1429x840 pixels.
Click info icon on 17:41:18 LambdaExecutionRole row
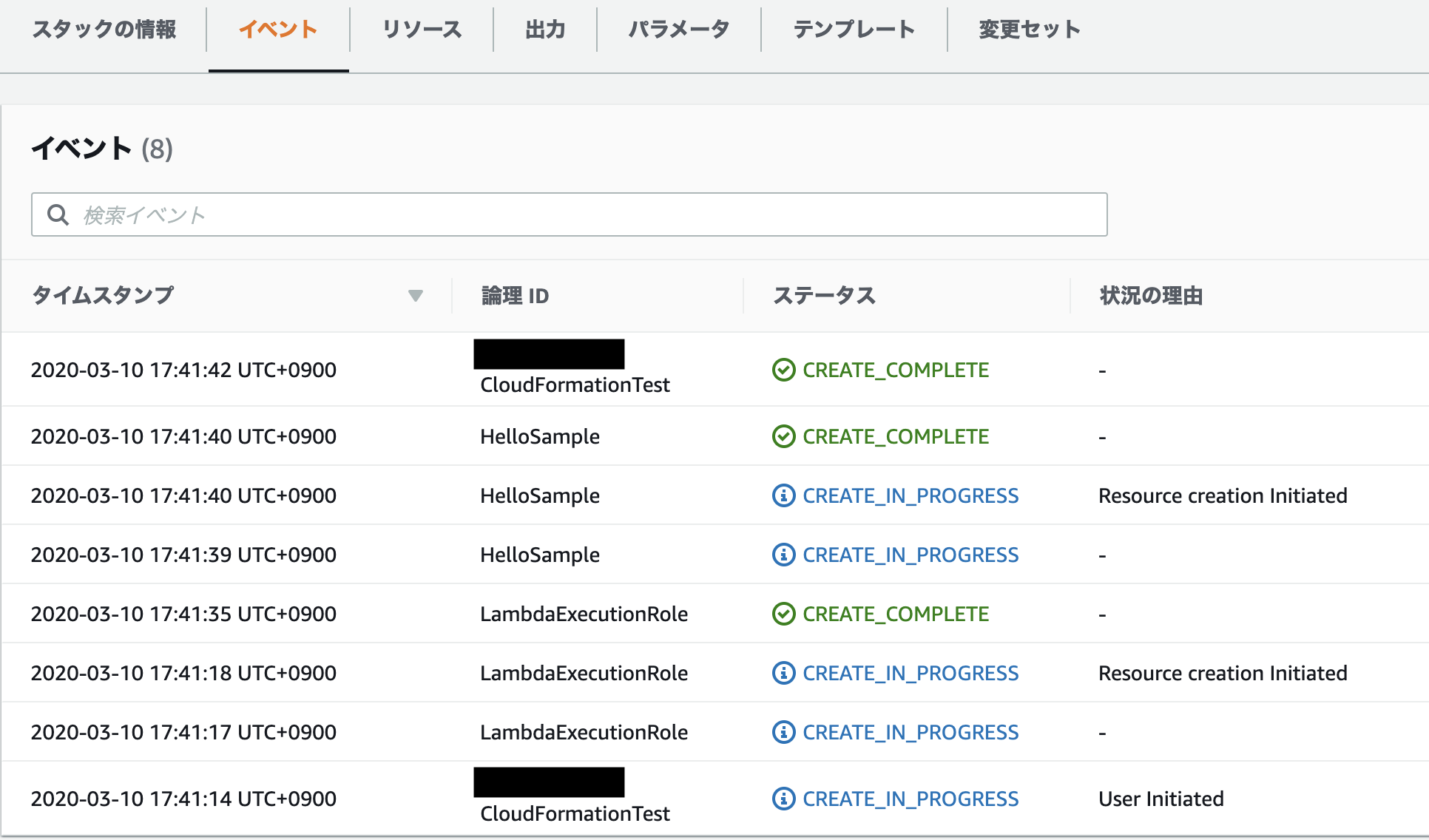point(783,673)
